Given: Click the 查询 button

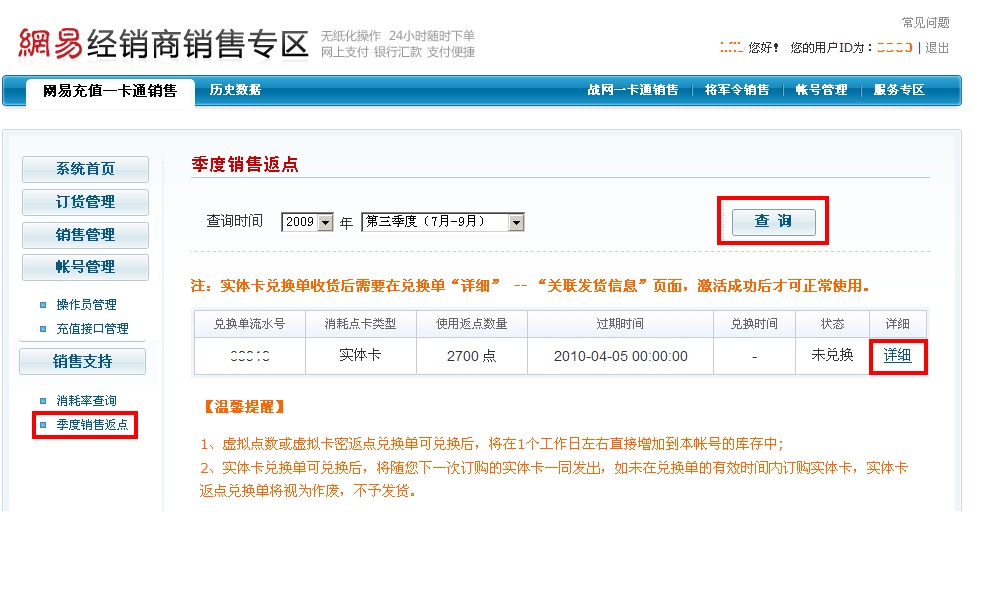Looking at the screenshot, I should (x=773, y=222).
